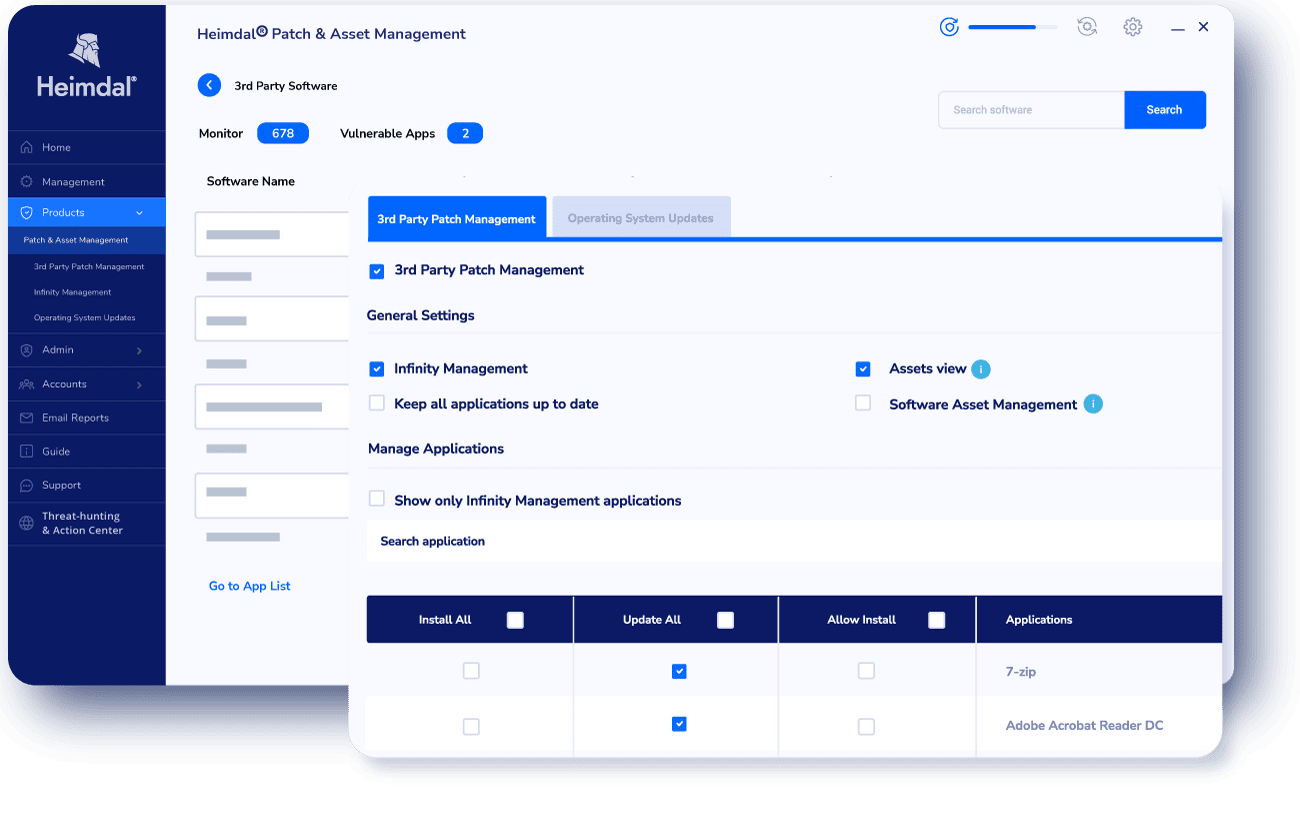Click the refresh scan icon beside gear
The image size is (1300, 827).
(x=1087, y=27)
